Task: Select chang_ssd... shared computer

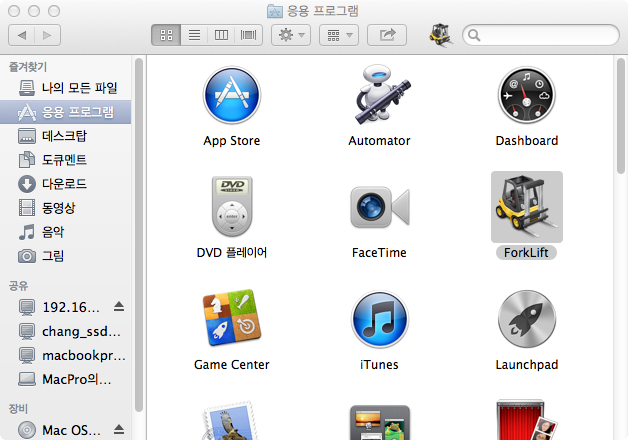Action: [66, 331]
